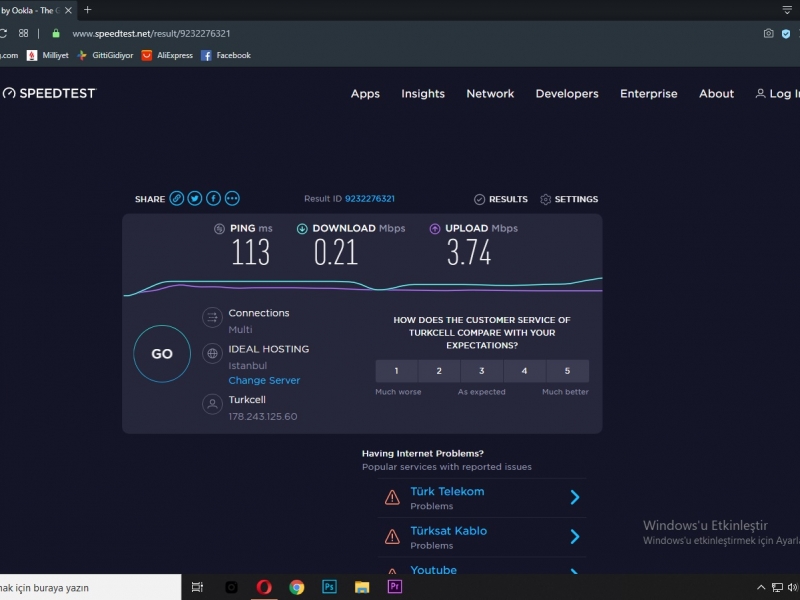Open Milliyet bookmark
The height and width of the screenshot is (600, 800).
[x=48, y=56]
